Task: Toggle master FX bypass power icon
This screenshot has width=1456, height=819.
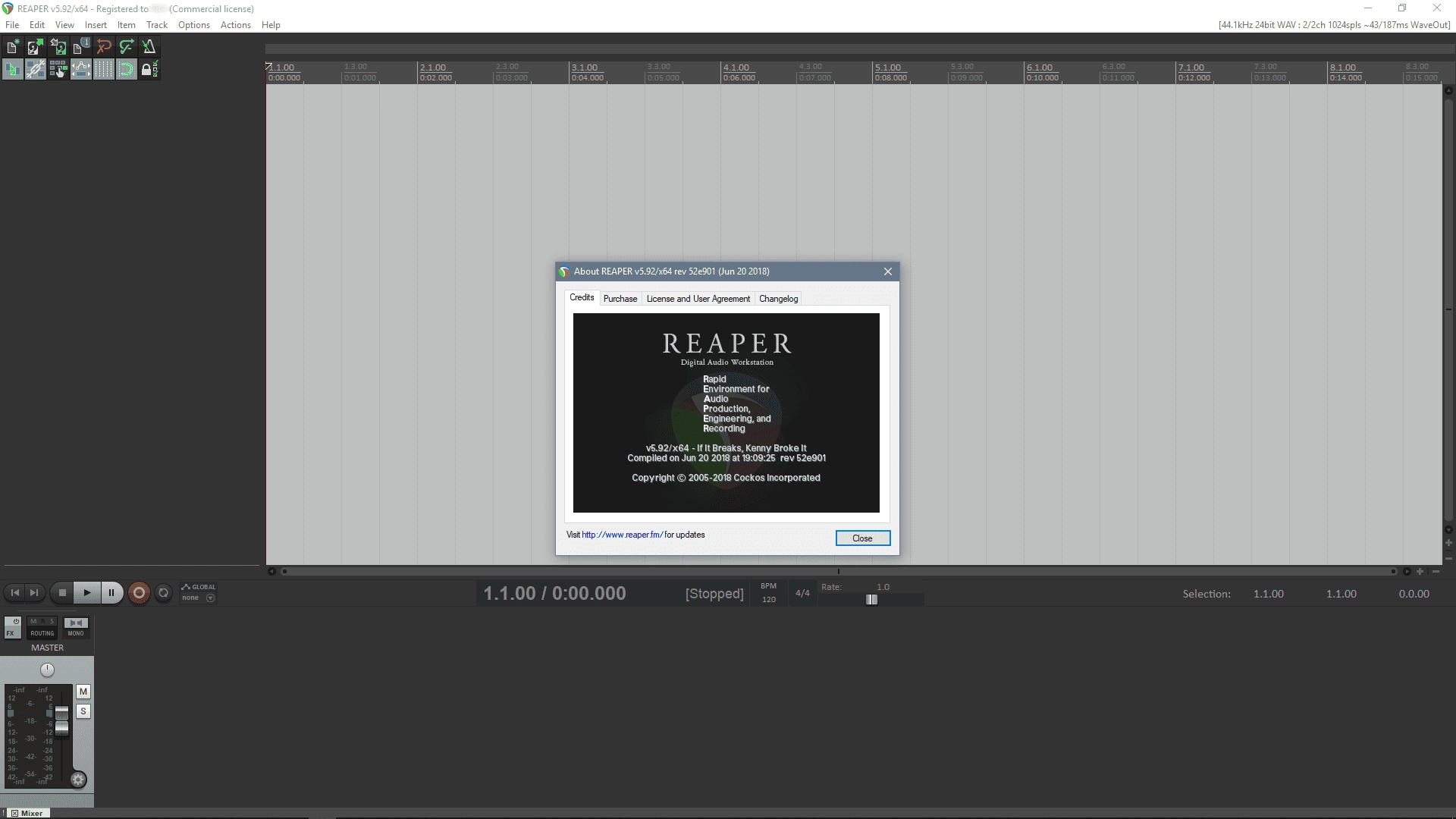Action: point(16,622)
